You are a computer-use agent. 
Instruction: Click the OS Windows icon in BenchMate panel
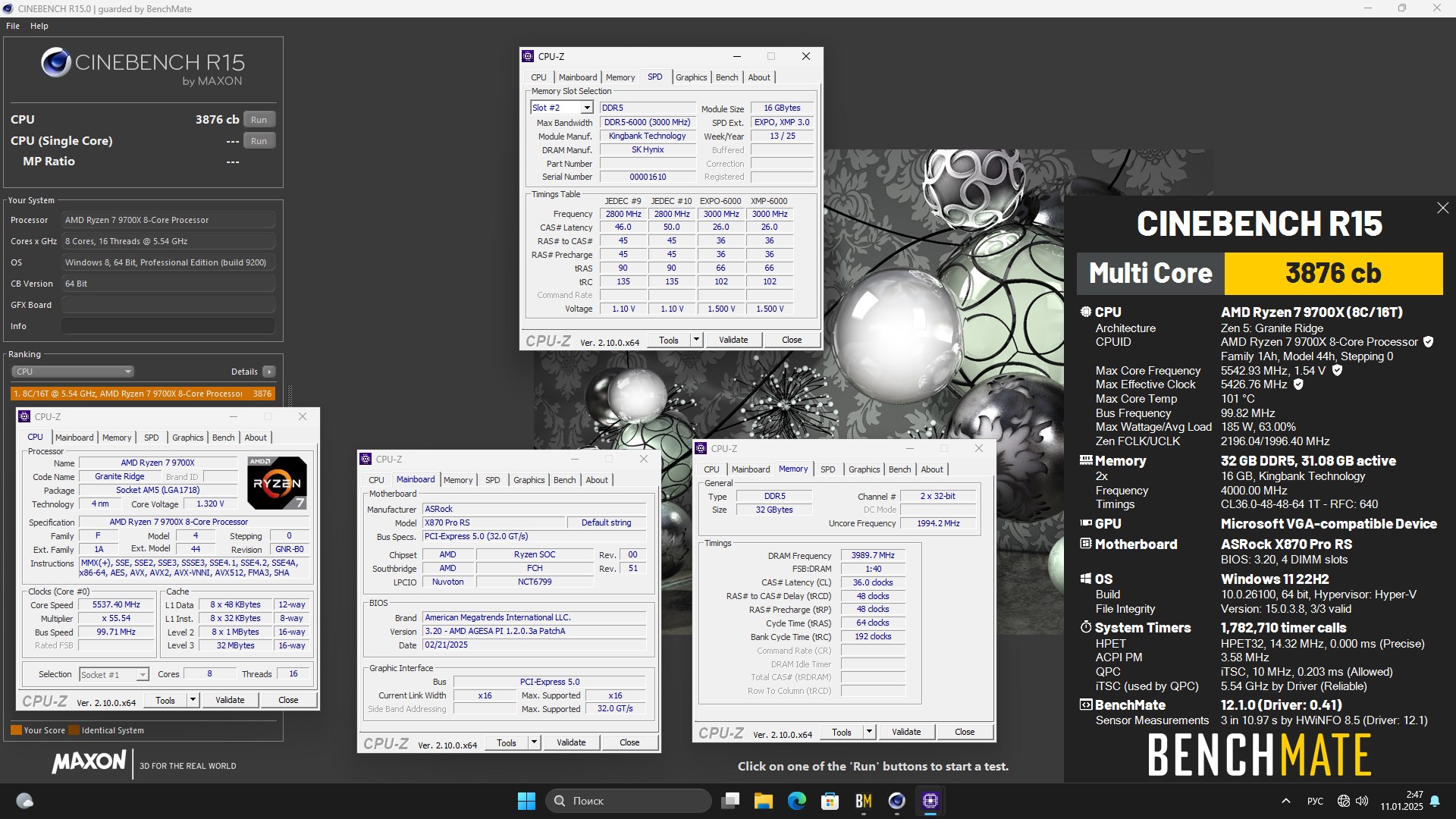pyautogui.click(x=1086, y=579)
